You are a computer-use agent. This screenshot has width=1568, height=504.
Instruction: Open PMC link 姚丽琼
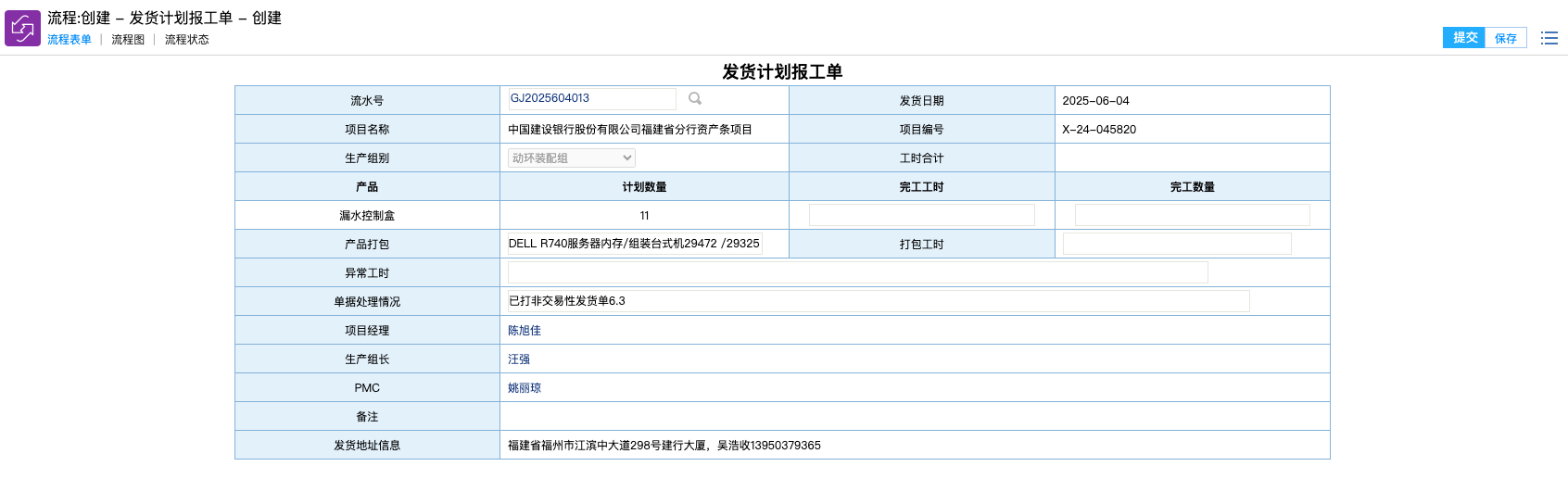525,388
